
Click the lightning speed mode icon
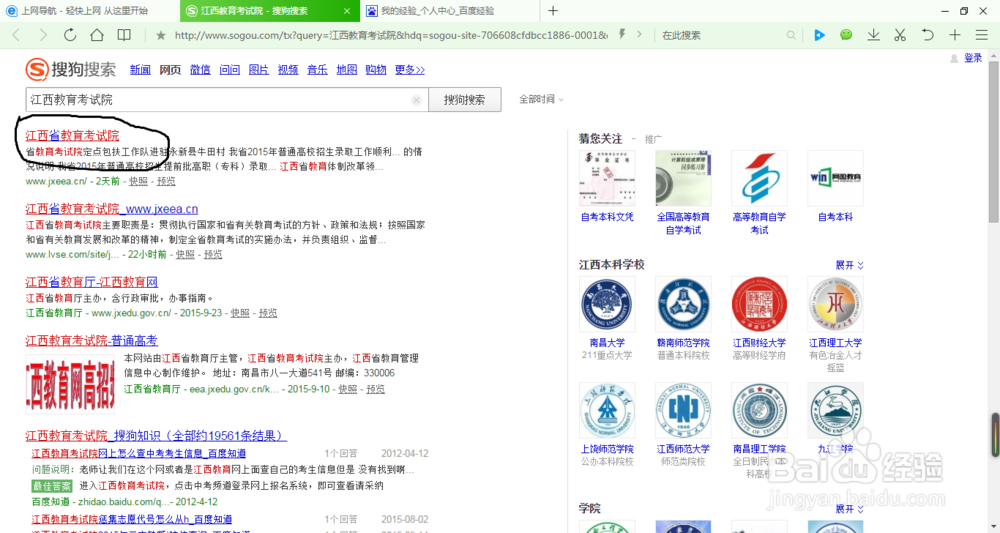tap(622, 34)
